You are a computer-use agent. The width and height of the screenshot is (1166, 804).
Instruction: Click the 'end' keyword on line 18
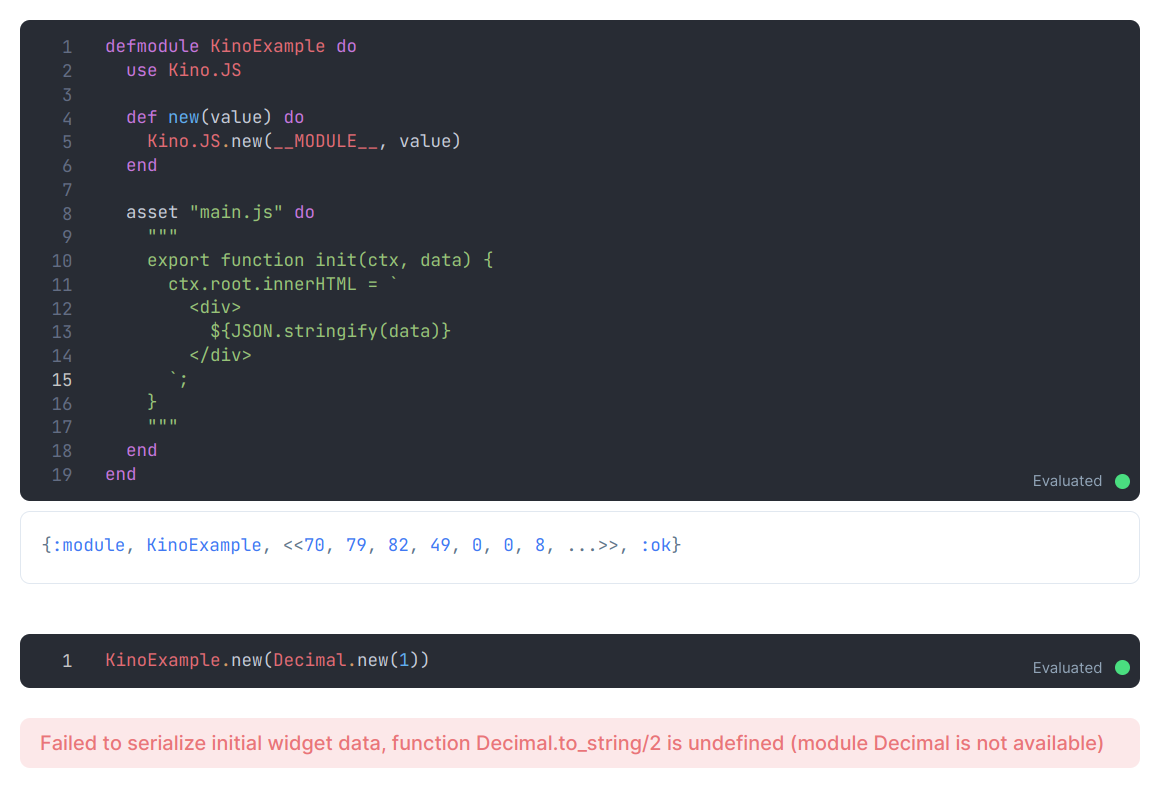141,450
